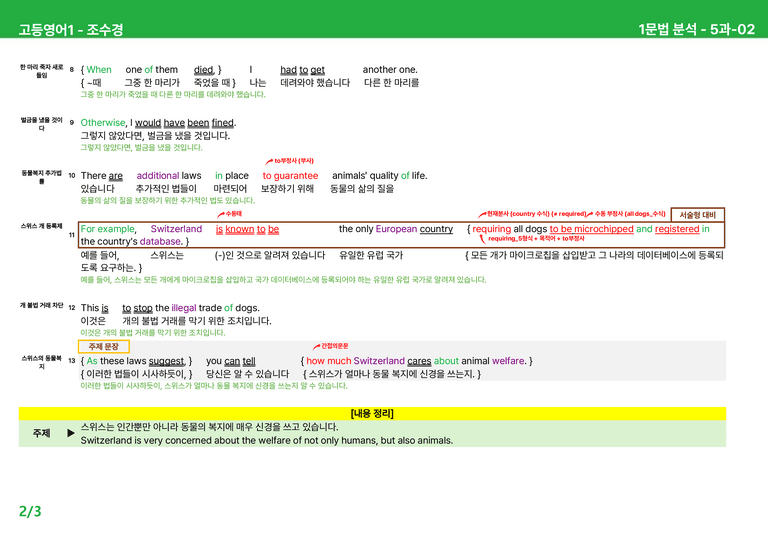This screenshot has width=768, height=543.
Task: Click the Korean summary '스위스는 인간뿐만 아니라 …'
Action: [209, 427]
